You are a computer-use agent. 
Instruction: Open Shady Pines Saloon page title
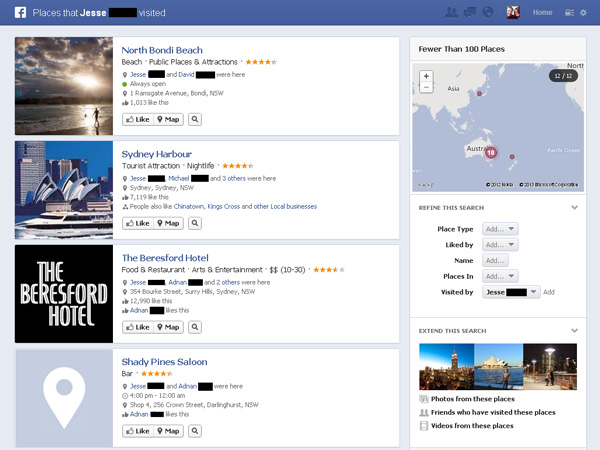164,362
